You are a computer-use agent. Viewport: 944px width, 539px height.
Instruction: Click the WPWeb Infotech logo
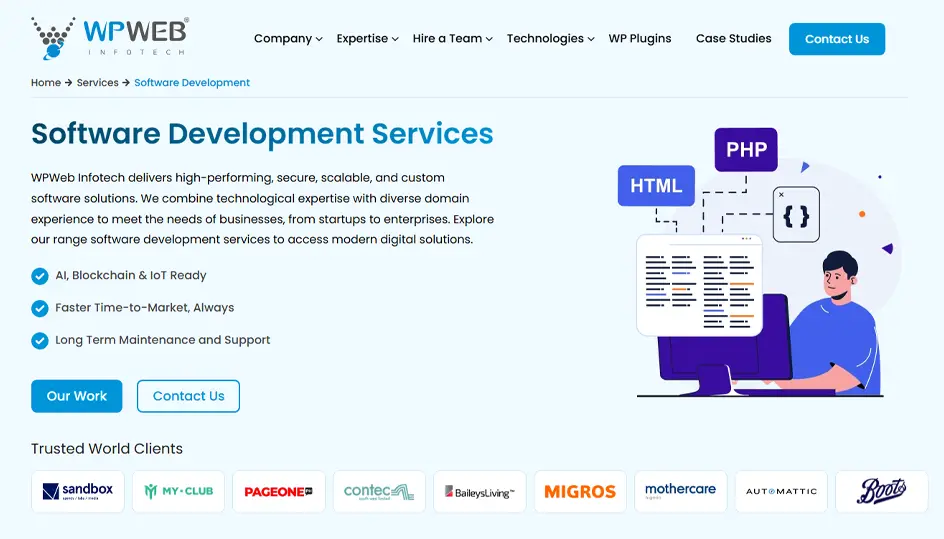point(110,38)
